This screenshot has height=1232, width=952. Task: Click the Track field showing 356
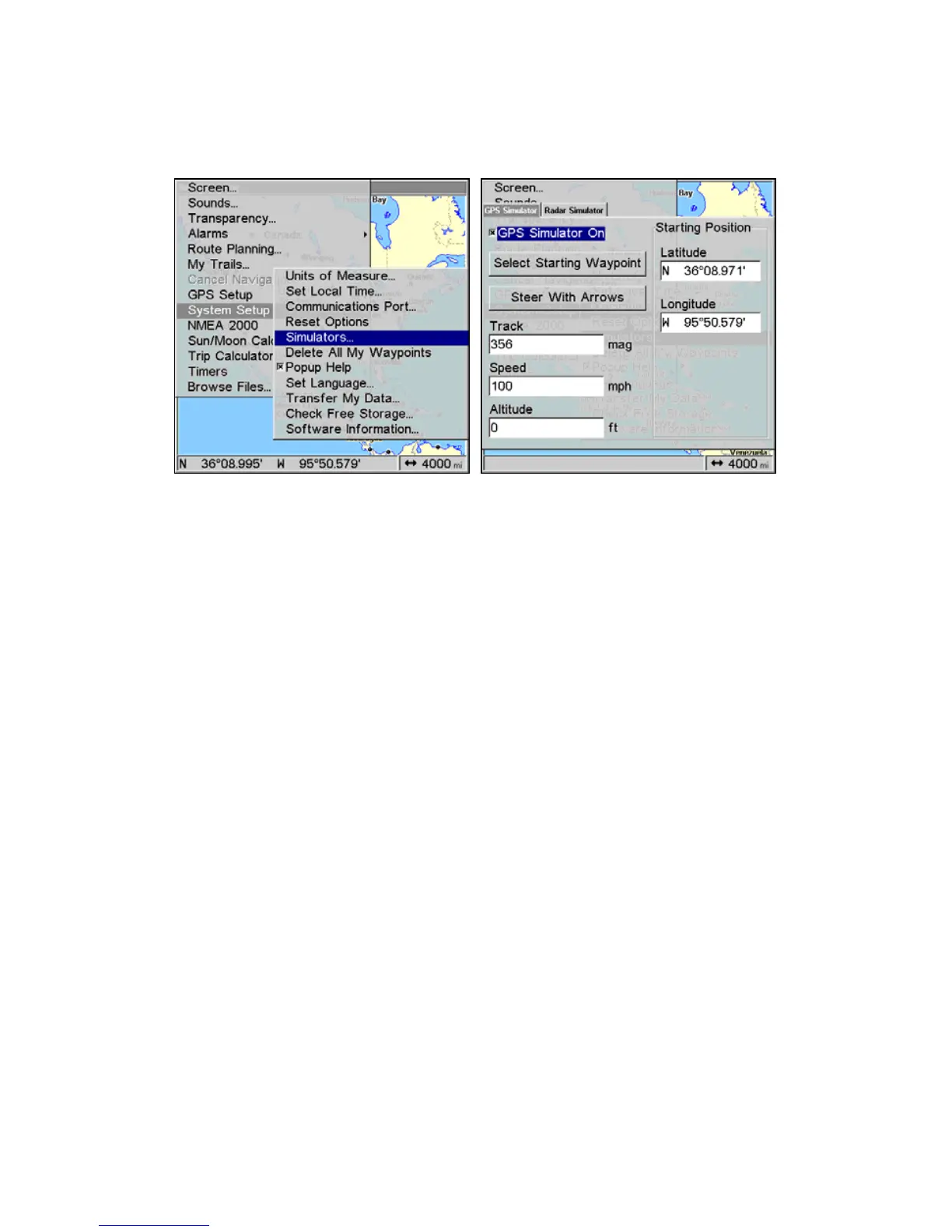pyautogui.click(x=546, y=345)
